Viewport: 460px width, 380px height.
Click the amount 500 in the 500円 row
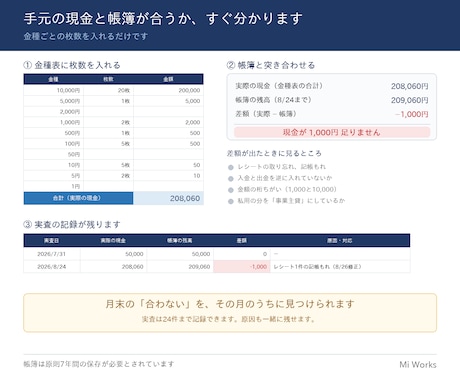168,133
